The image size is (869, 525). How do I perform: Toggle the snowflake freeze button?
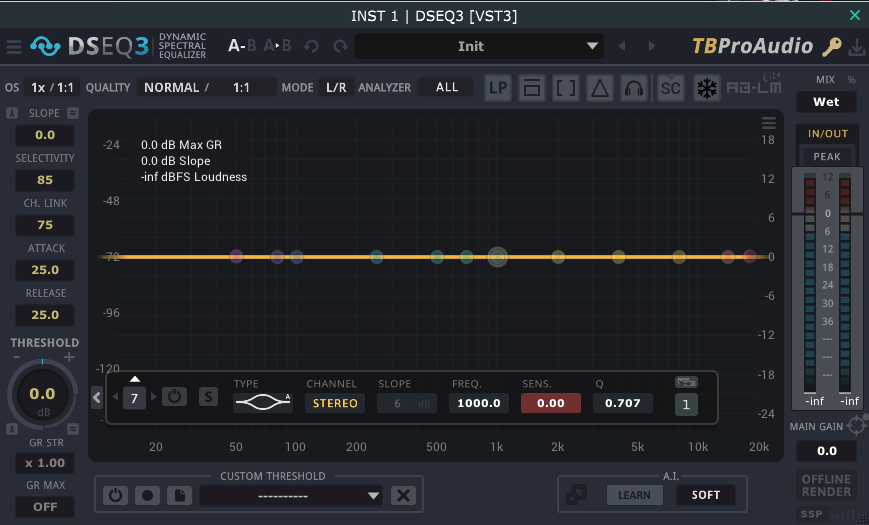tap(706, 88)
